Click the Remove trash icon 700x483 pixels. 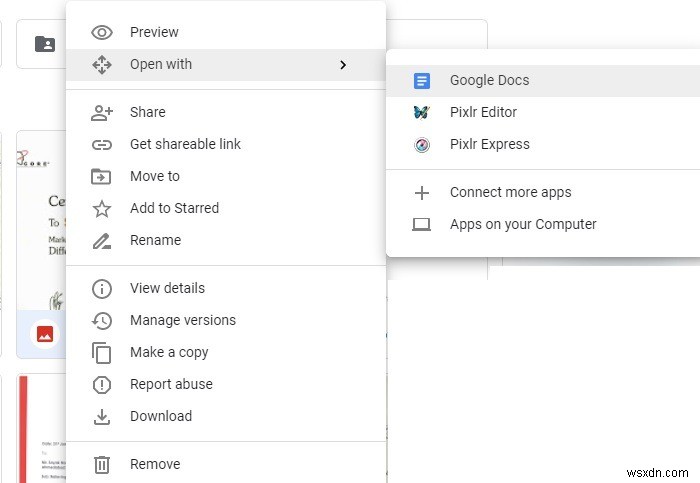click(102, 465)
